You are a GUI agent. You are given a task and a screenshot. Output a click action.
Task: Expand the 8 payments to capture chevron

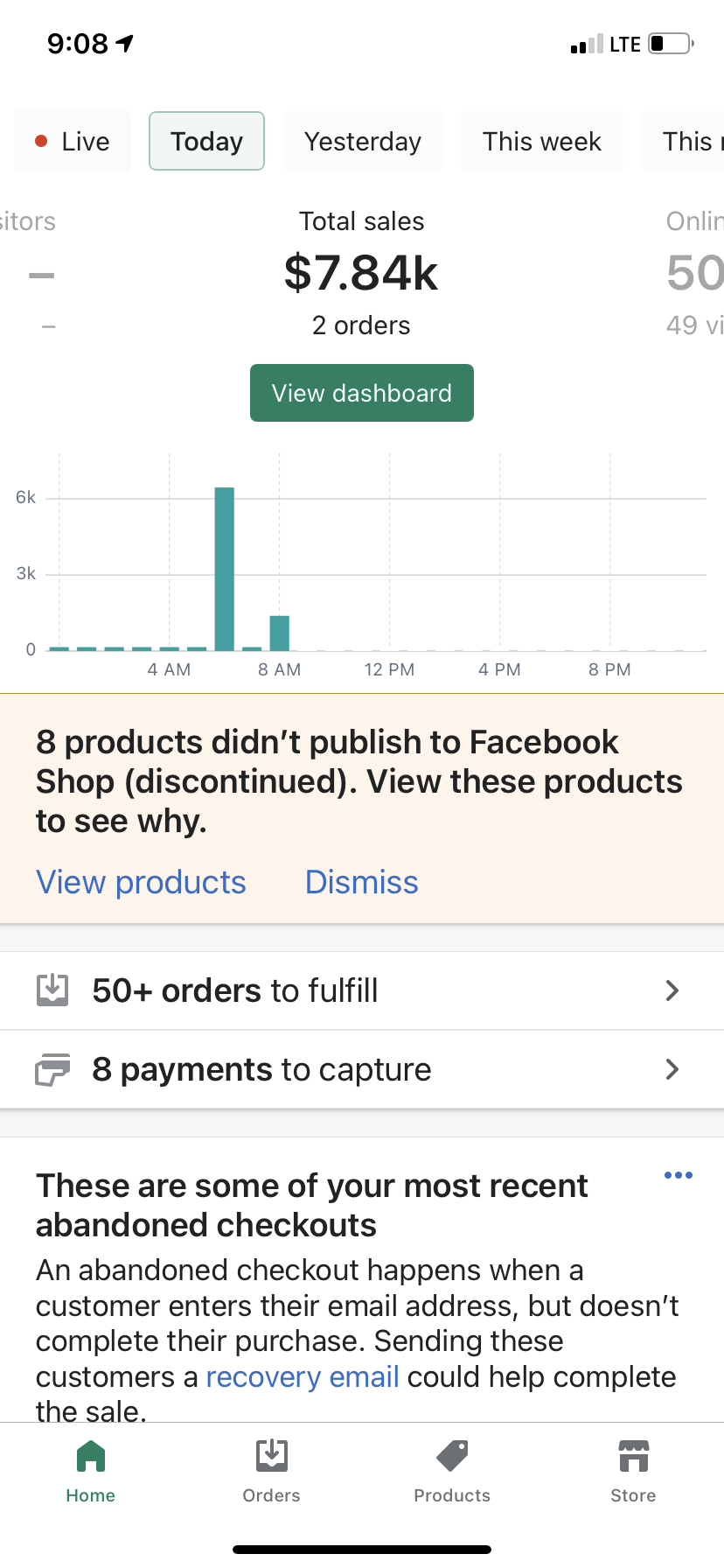[672, 1069]
